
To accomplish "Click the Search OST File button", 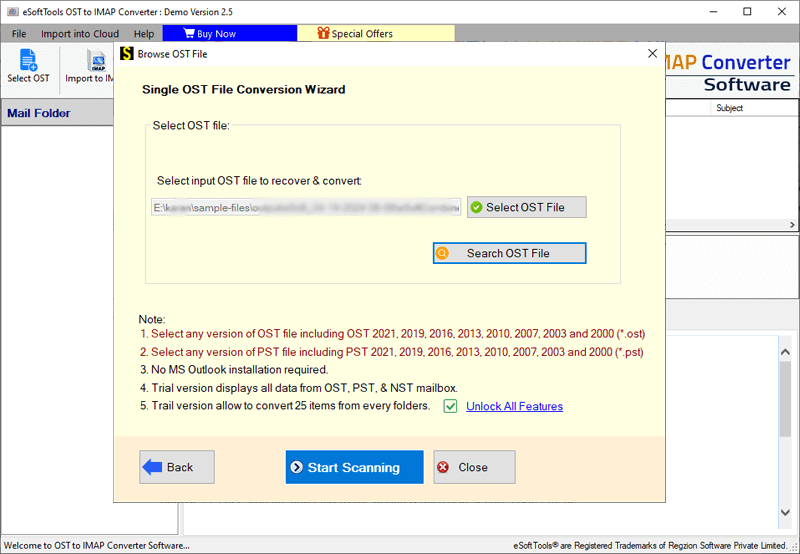I will tap(509, 253).
